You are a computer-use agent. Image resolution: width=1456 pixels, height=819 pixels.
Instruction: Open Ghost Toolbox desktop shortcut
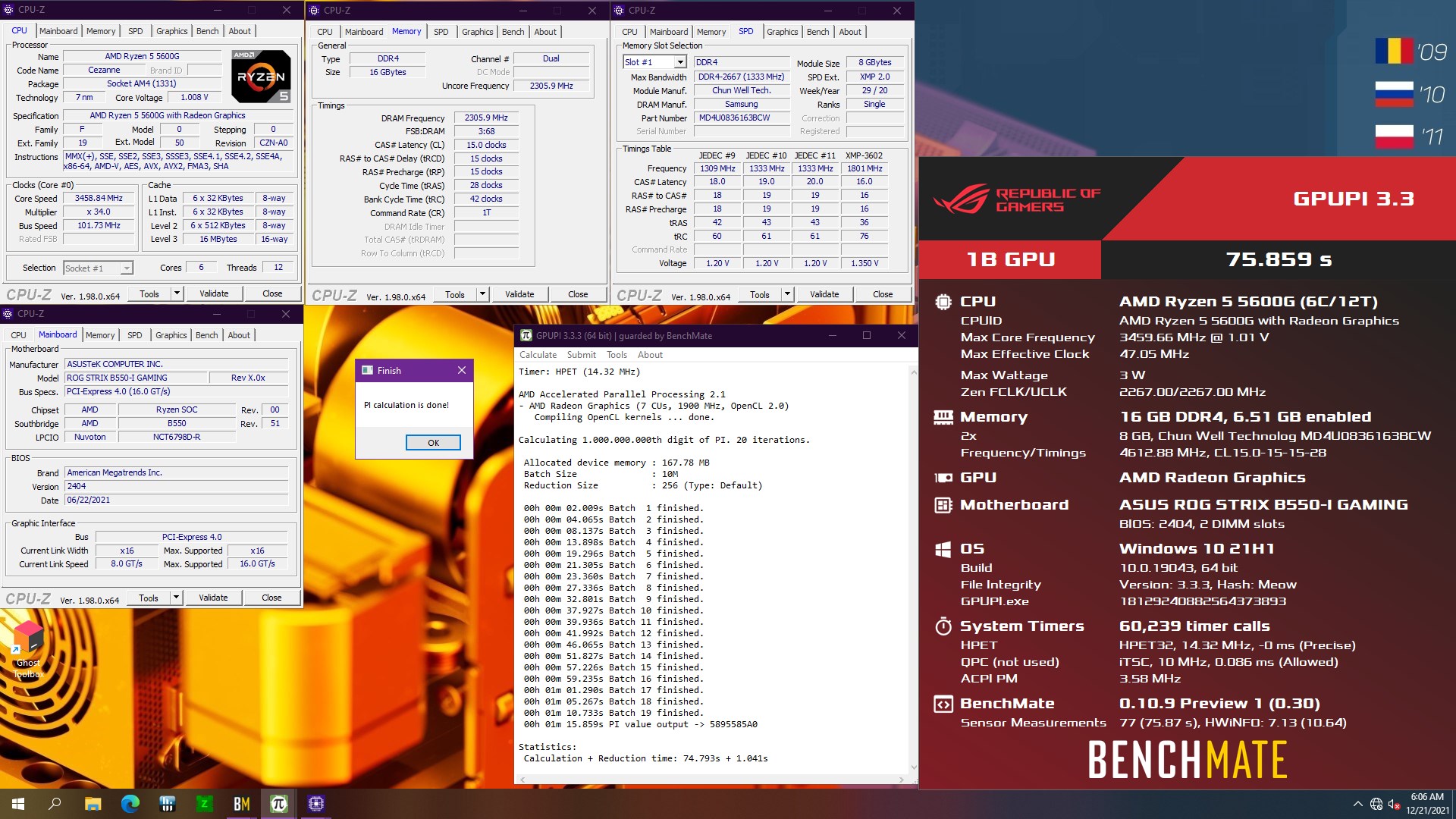pyautogui.click(x=28, y=649)
